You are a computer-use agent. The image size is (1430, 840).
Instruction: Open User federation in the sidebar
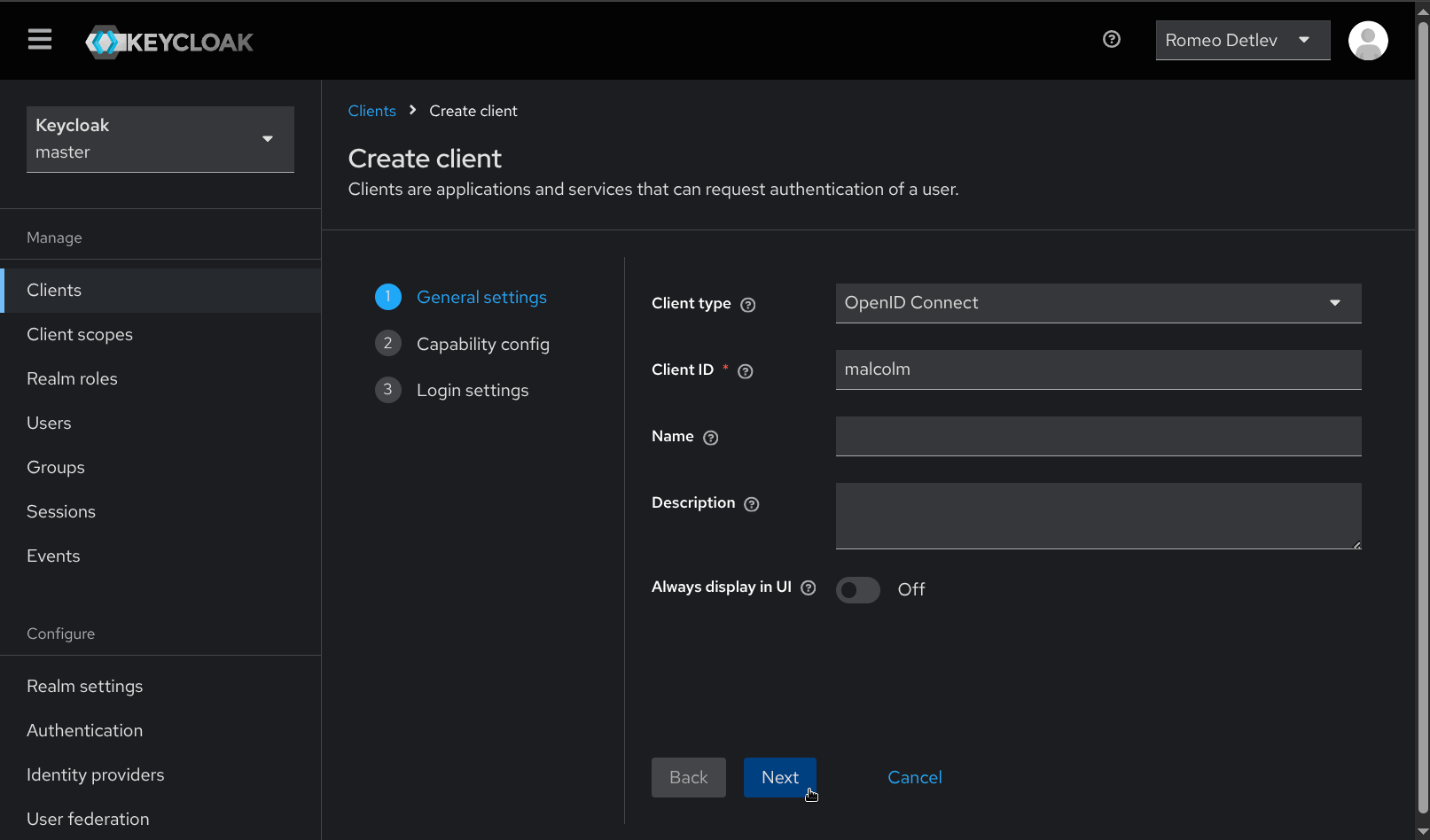point(160,820)
